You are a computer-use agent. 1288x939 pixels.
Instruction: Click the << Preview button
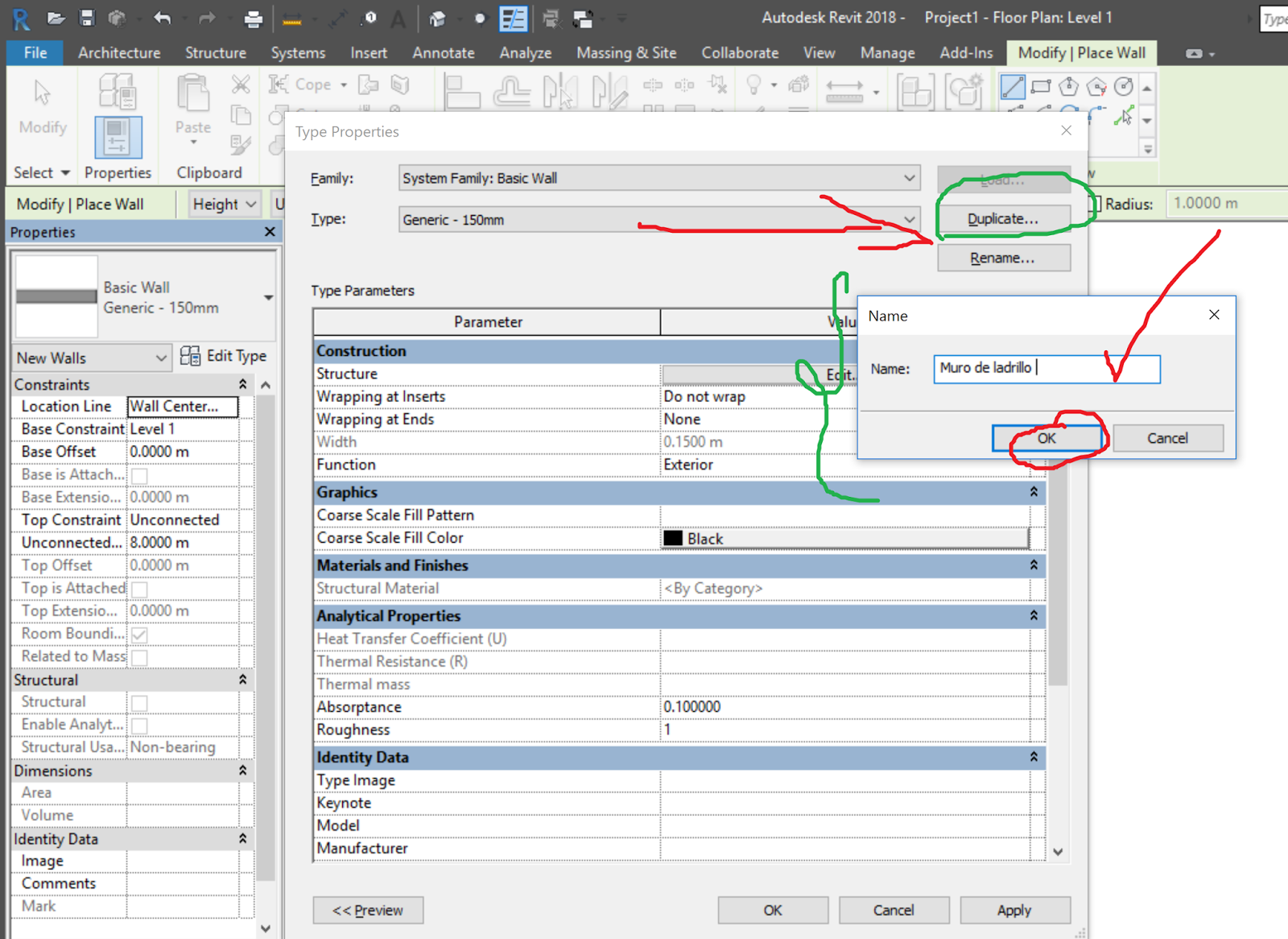tap(368, 910)
